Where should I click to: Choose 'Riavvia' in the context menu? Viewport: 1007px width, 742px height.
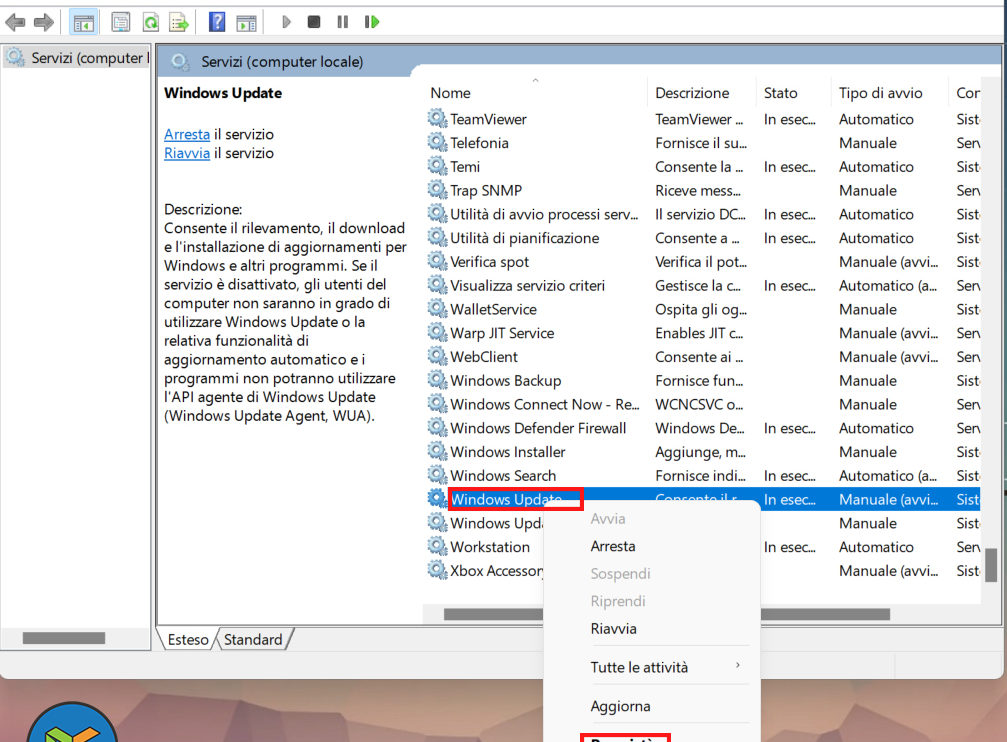pos(613,629)
